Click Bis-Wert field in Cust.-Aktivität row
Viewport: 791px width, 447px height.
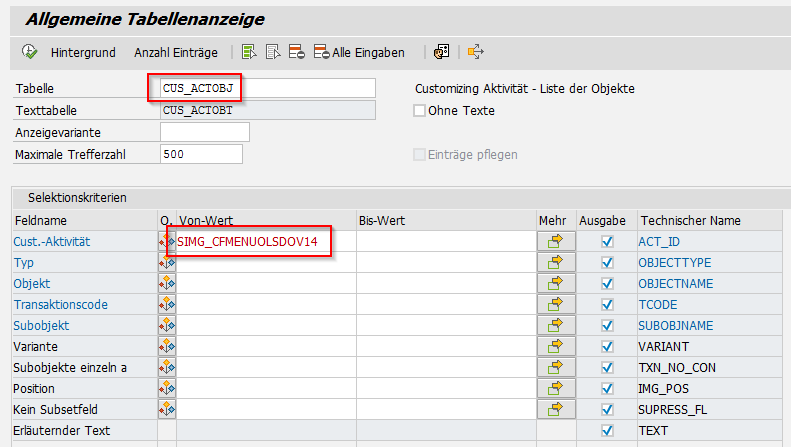click(446, 242)
